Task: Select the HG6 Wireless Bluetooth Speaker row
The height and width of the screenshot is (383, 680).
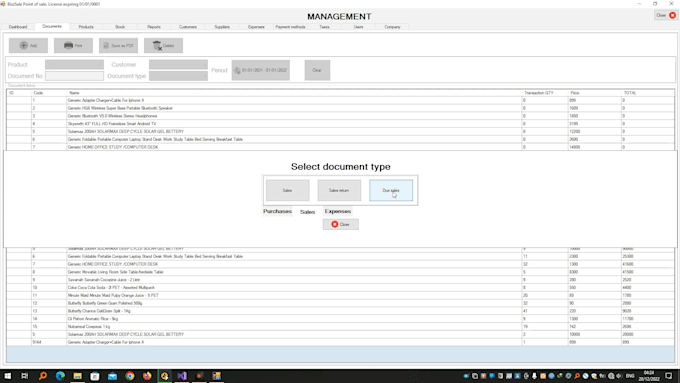Action: 340,108
